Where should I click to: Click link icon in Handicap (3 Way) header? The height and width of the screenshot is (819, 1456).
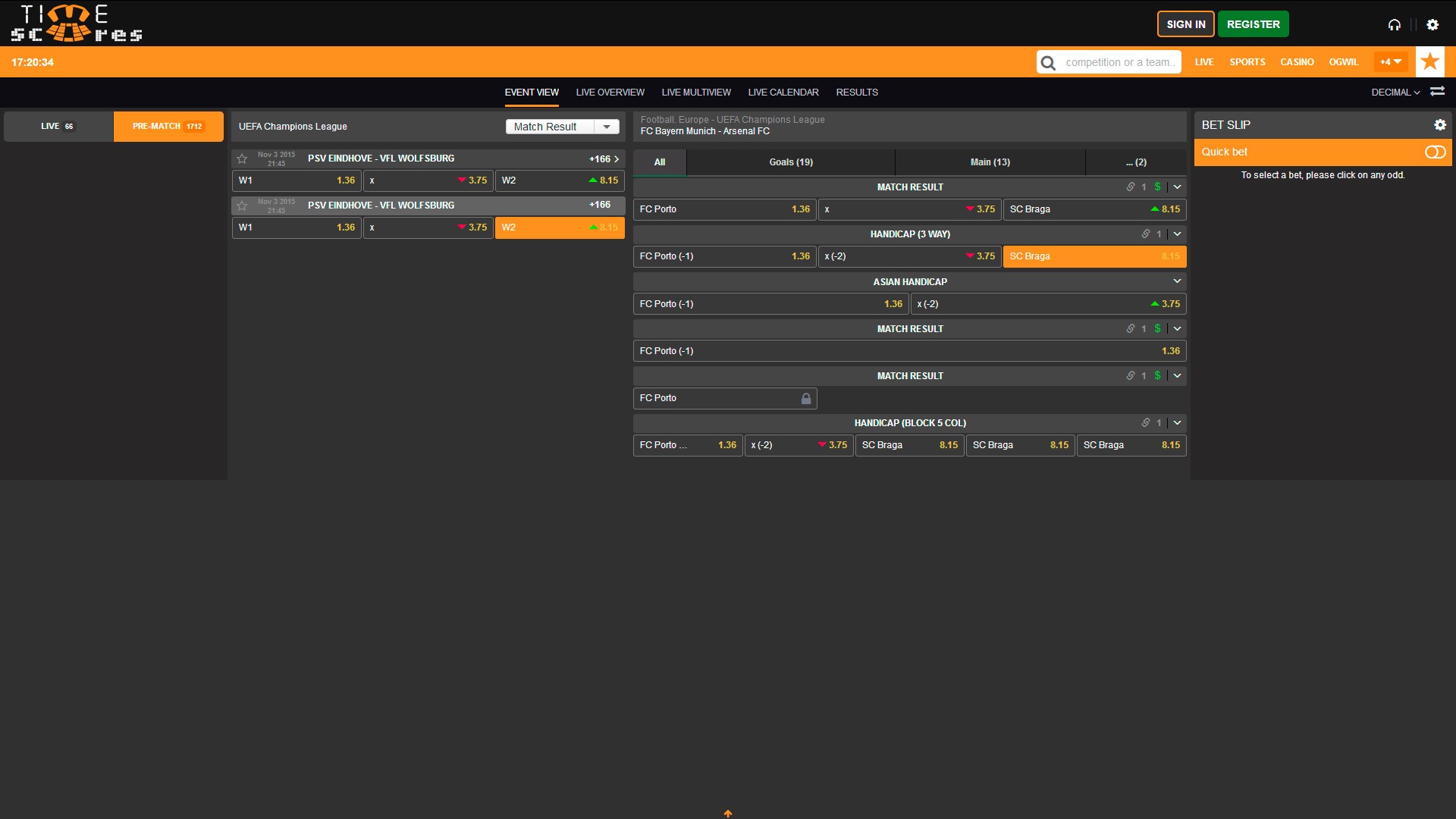[x=1146, y=234]
